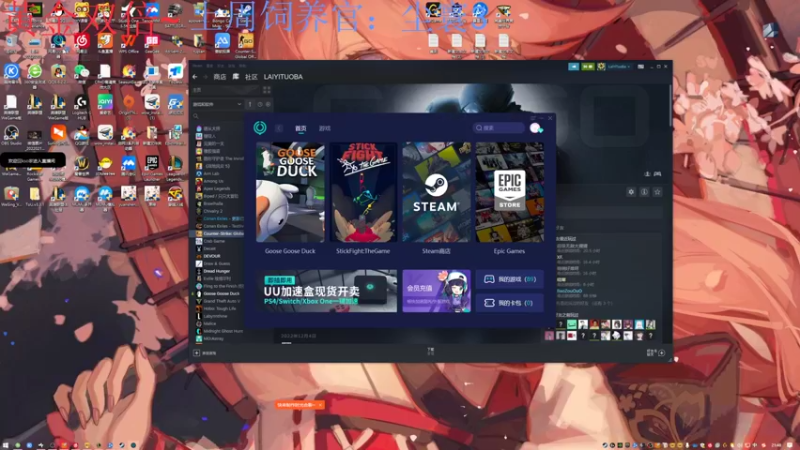Open the Goose Goose Duck game card

coord(290,192)
